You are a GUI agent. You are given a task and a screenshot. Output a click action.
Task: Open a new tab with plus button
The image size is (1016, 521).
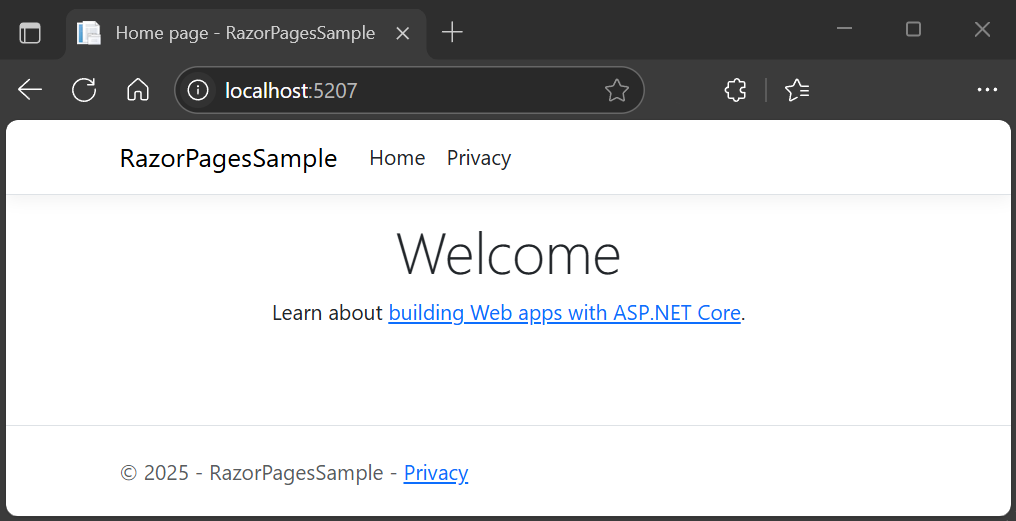pyautogui.click(x=452, y=33)
